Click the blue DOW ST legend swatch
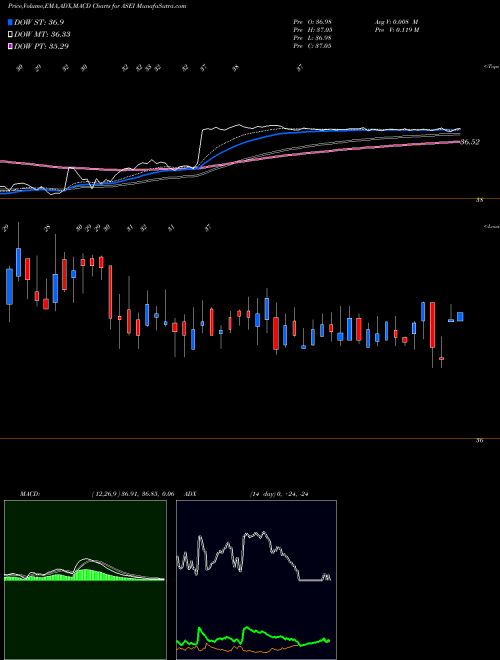The width and height of the screenshot is (500, 660). [11, 22]
